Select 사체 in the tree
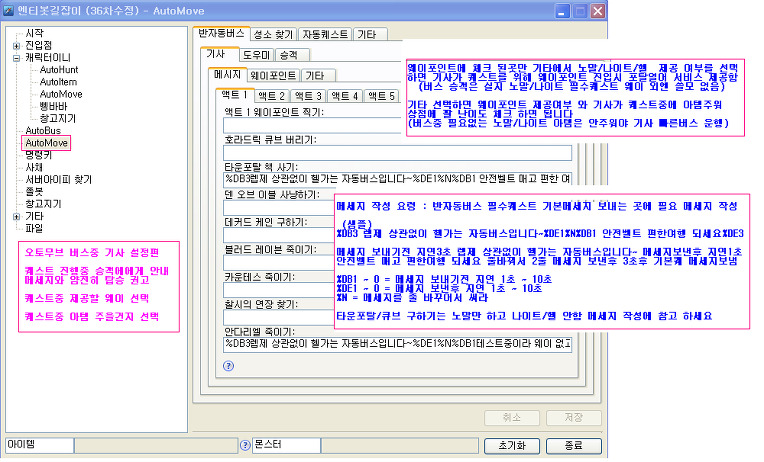Screen dimensions: 764x462 tap(34, 167)
